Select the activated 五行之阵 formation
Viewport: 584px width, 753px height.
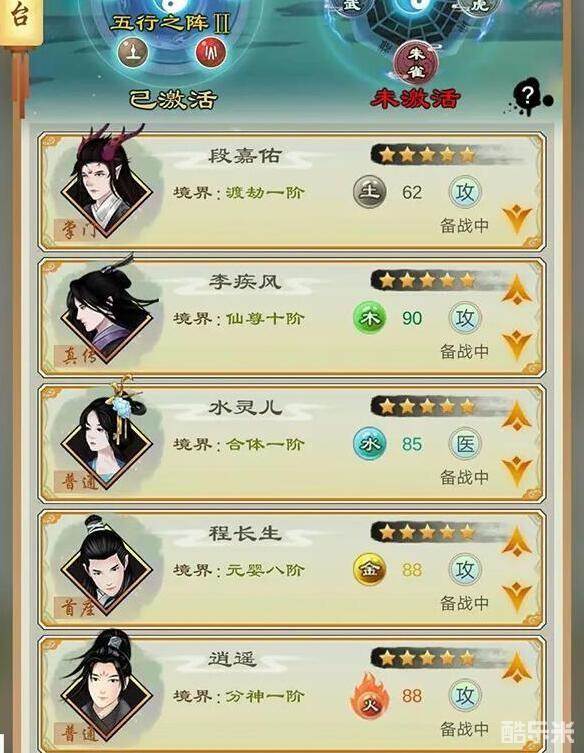(171, 53)
